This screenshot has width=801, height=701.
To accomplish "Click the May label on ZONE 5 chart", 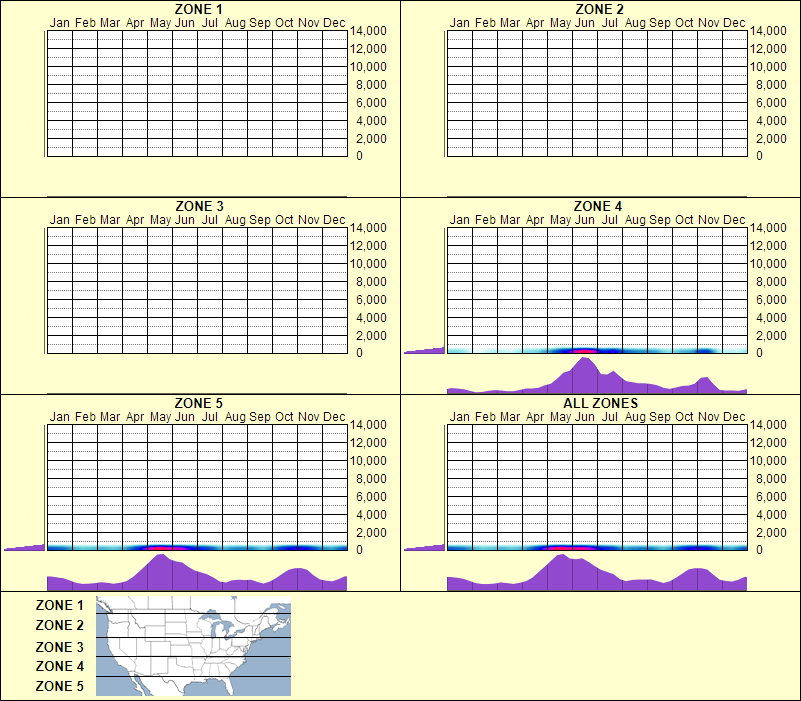I will click(x=160, y=417).
